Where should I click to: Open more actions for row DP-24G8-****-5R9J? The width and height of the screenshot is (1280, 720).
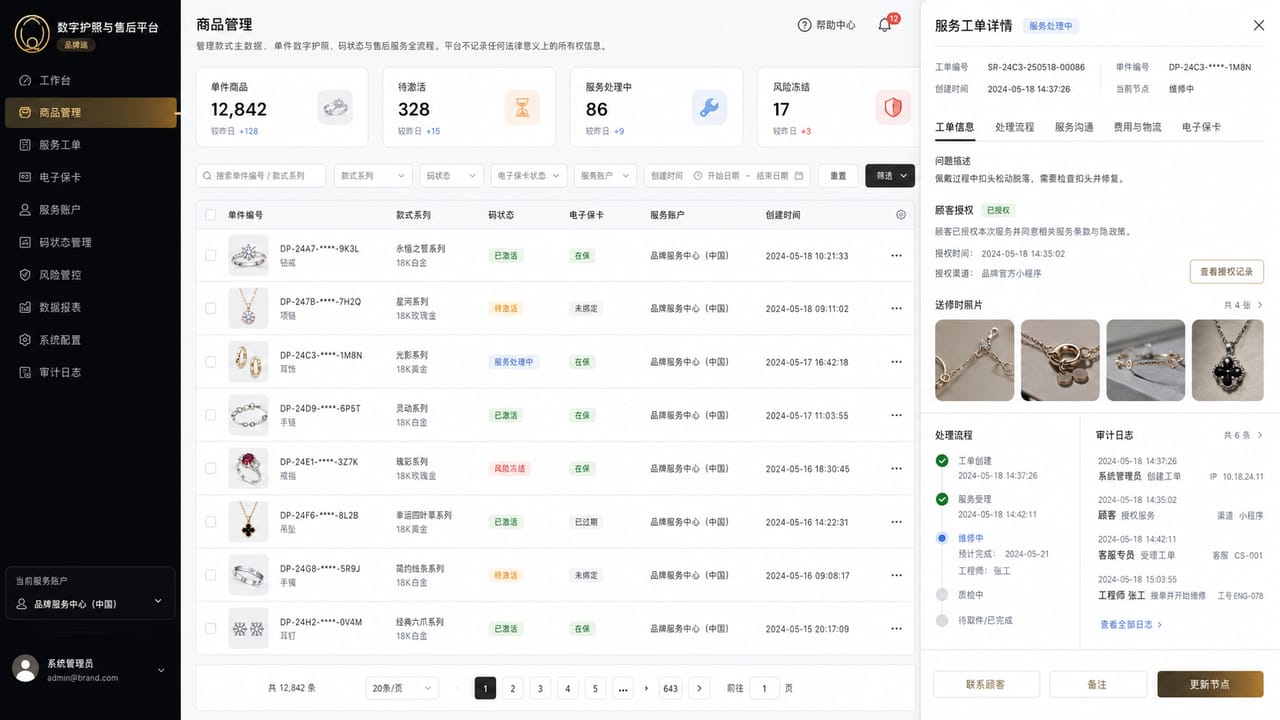click(x=896, y=575)
